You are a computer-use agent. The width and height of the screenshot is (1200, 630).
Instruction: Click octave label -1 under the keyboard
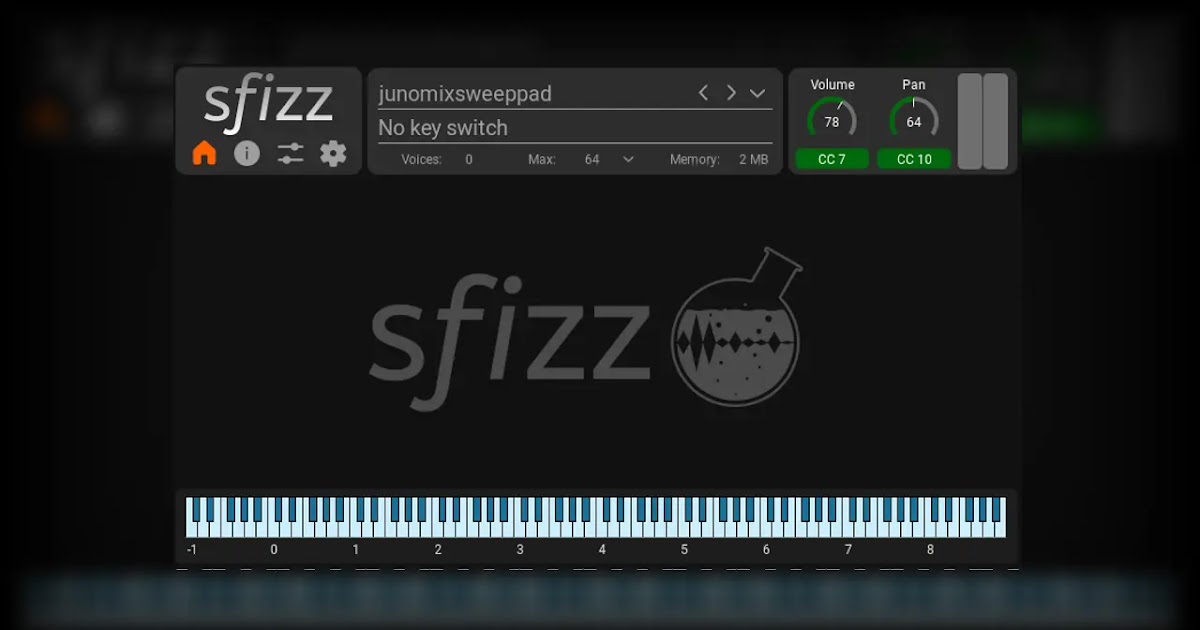tap(191, 549)
